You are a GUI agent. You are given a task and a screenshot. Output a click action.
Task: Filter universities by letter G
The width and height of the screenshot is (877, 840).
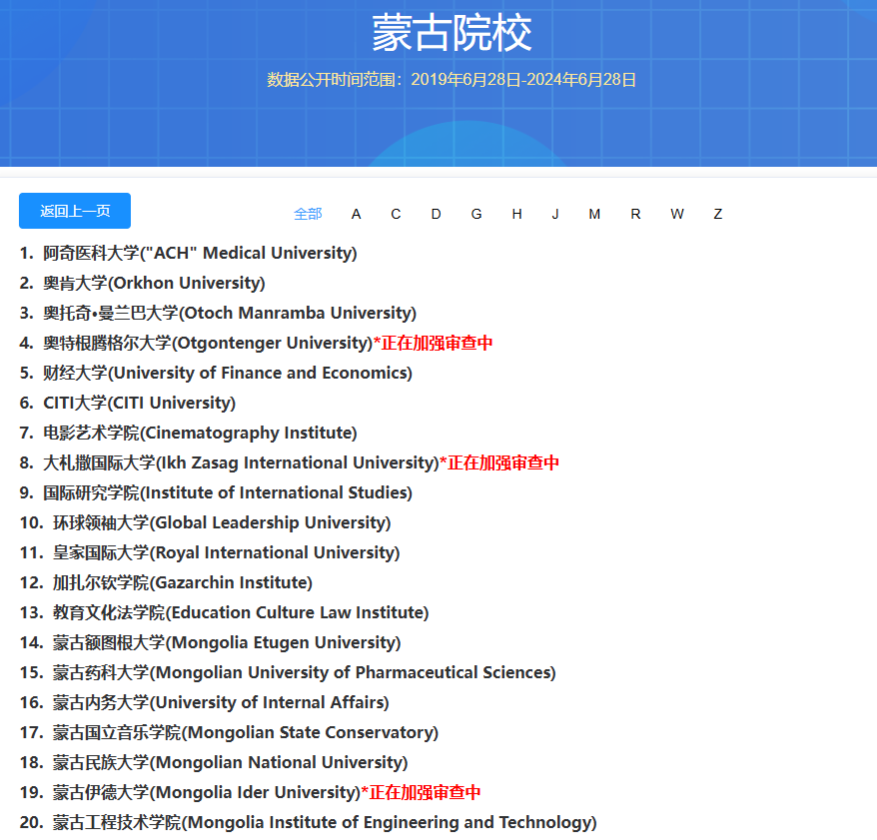point(476,214)
